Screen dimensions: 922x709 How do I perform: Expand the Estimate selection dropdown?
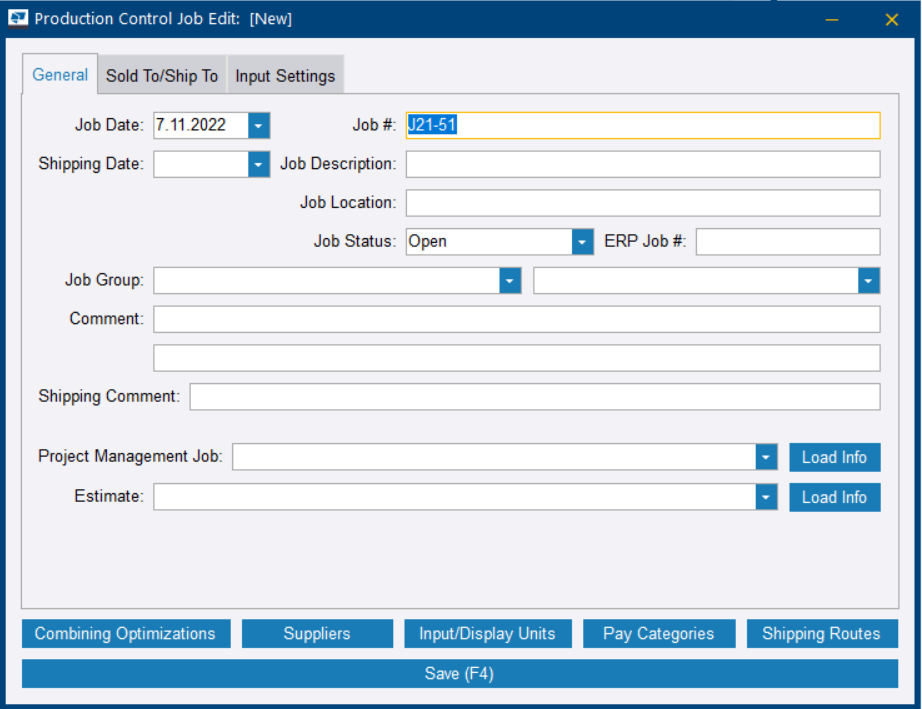tap(765, 497)
